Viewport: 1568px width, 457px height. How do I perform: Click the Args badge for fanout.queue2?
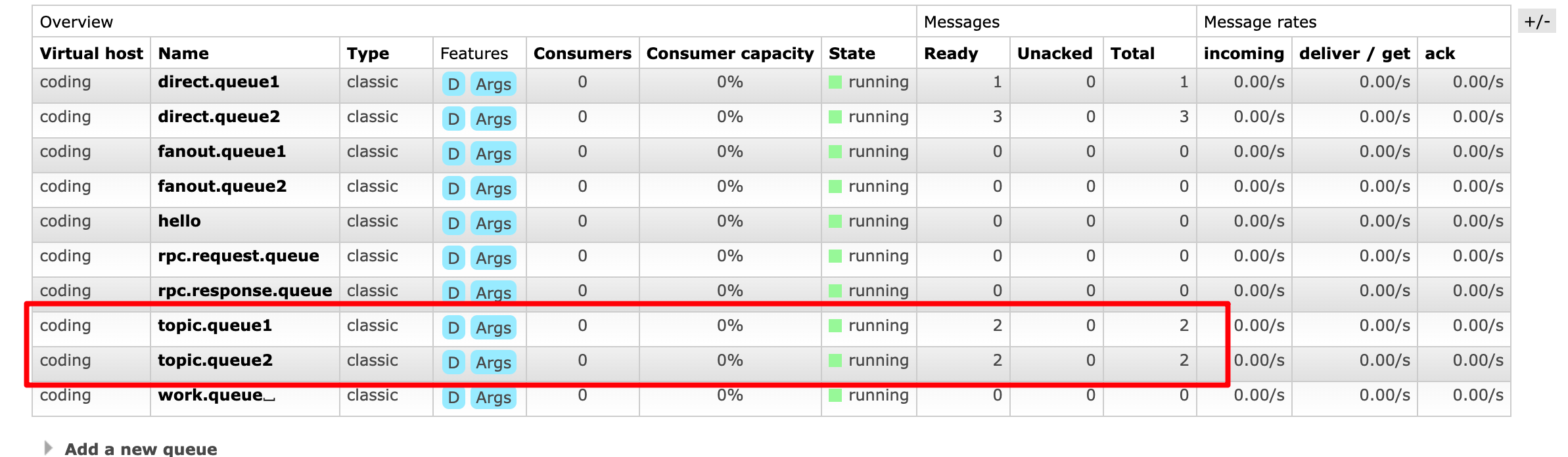click(493, 188)
